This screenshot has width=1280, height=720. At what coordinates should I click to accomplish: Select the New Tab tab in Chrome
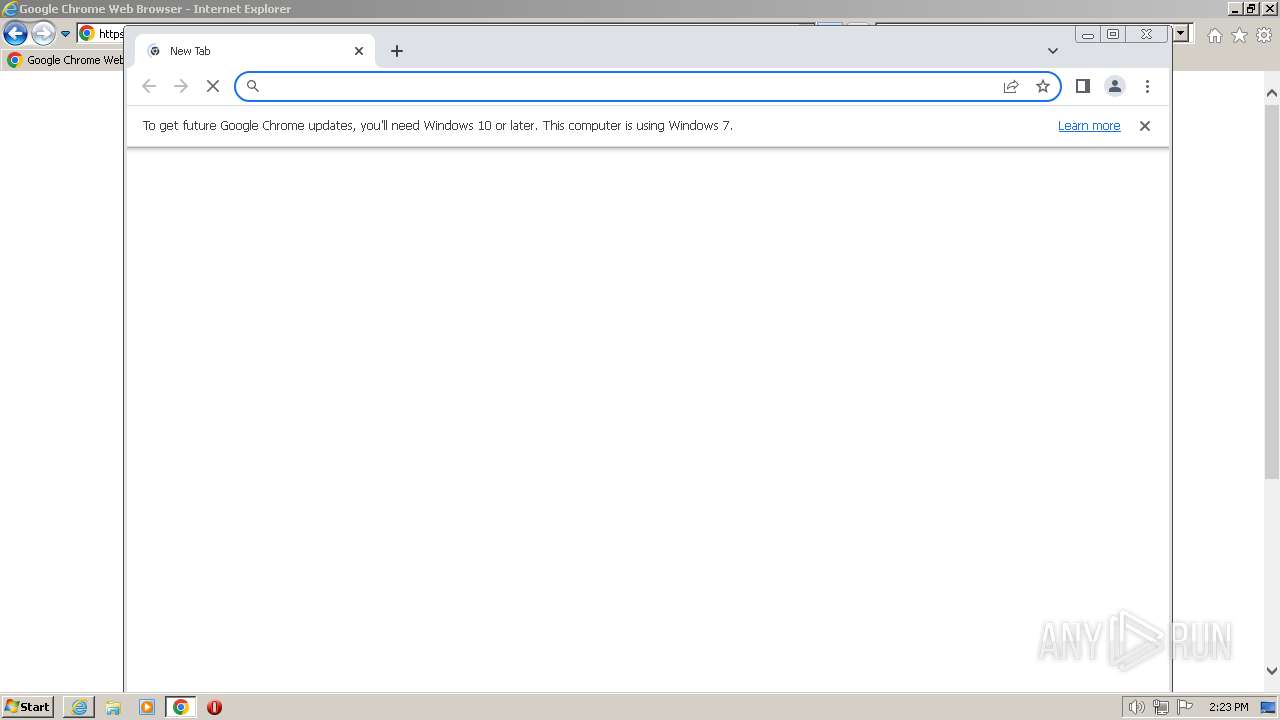(x=255, y=51)
